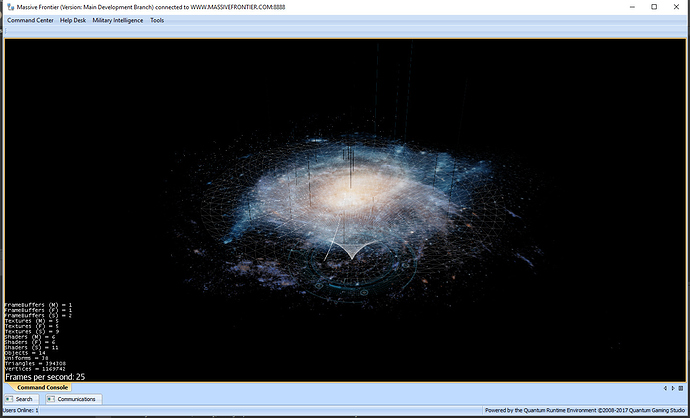The image size is (690, 418).
Task: Open the Military Intelligence menu
Action: pyautogui.click(x=117, y=20)
